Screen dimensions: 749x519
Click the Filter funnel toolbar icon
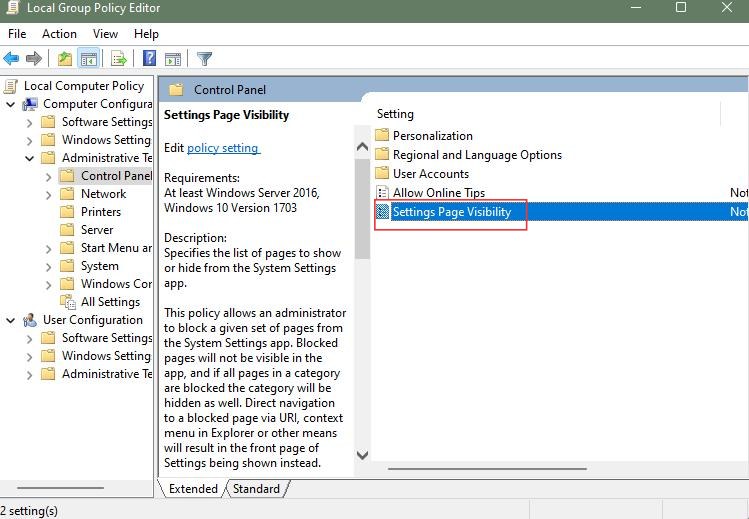204,59
